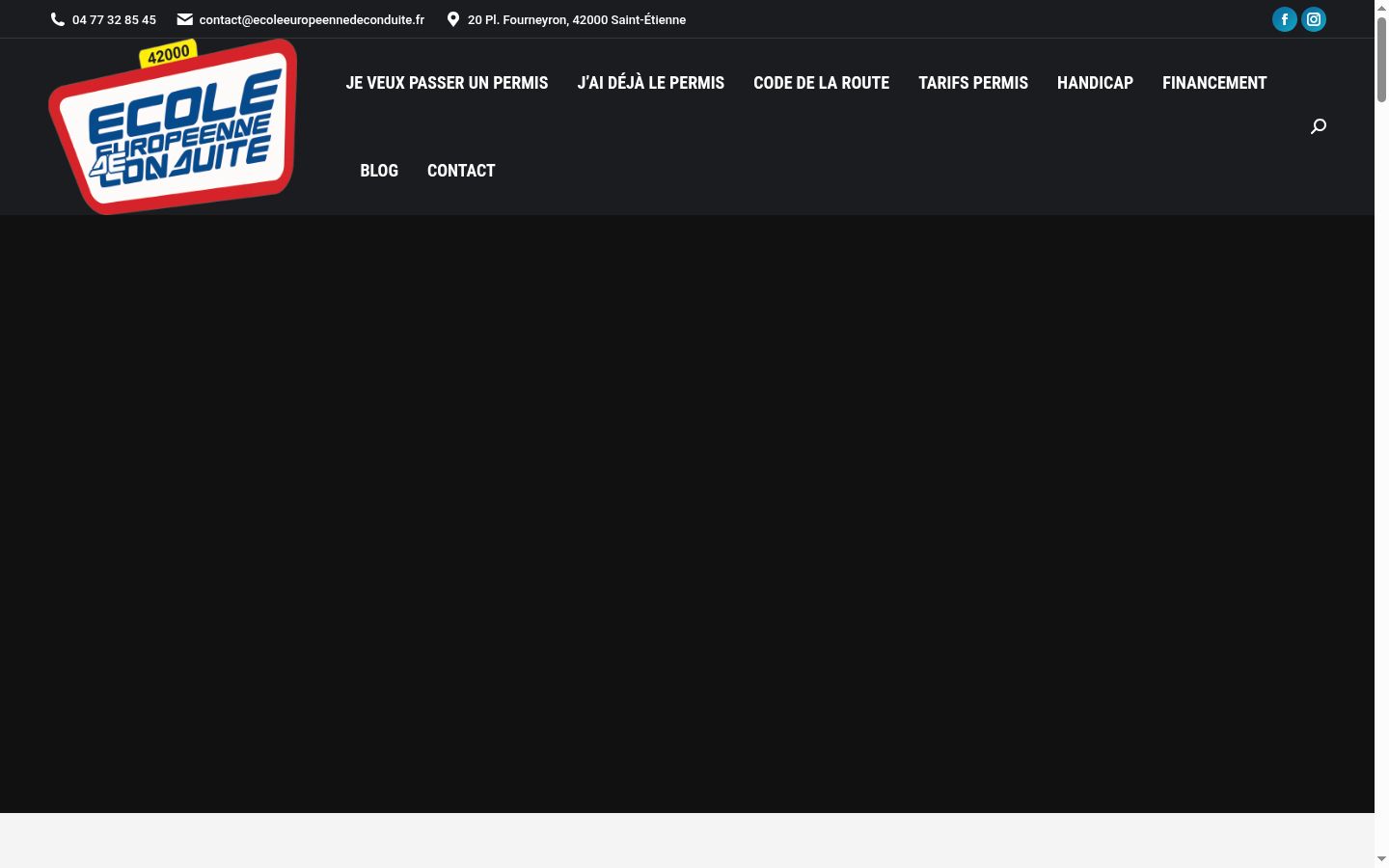
Task: Open the Je veux passer un permis menu
Action: pos(447,83)
